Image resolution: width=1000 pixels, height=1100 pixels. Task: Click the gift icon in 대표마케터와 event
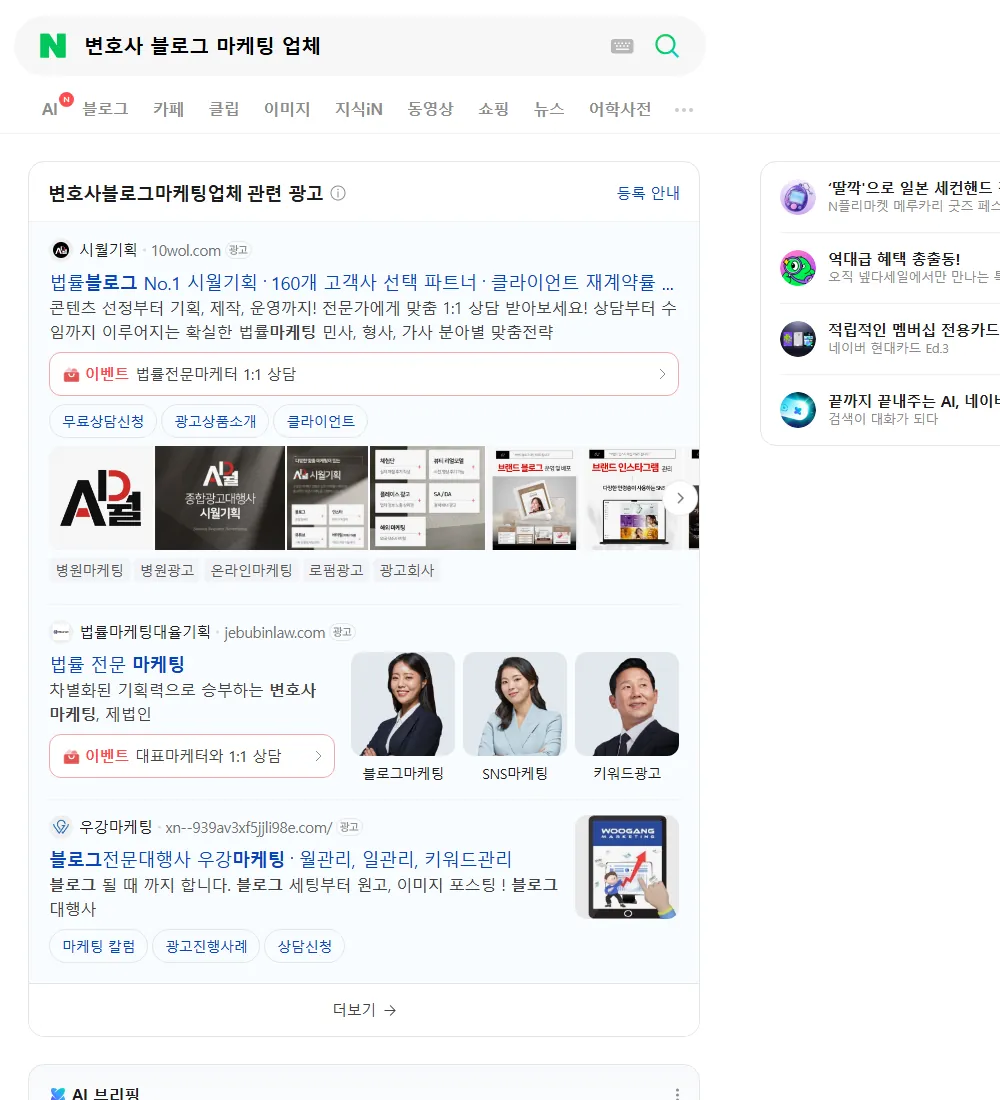71,756
